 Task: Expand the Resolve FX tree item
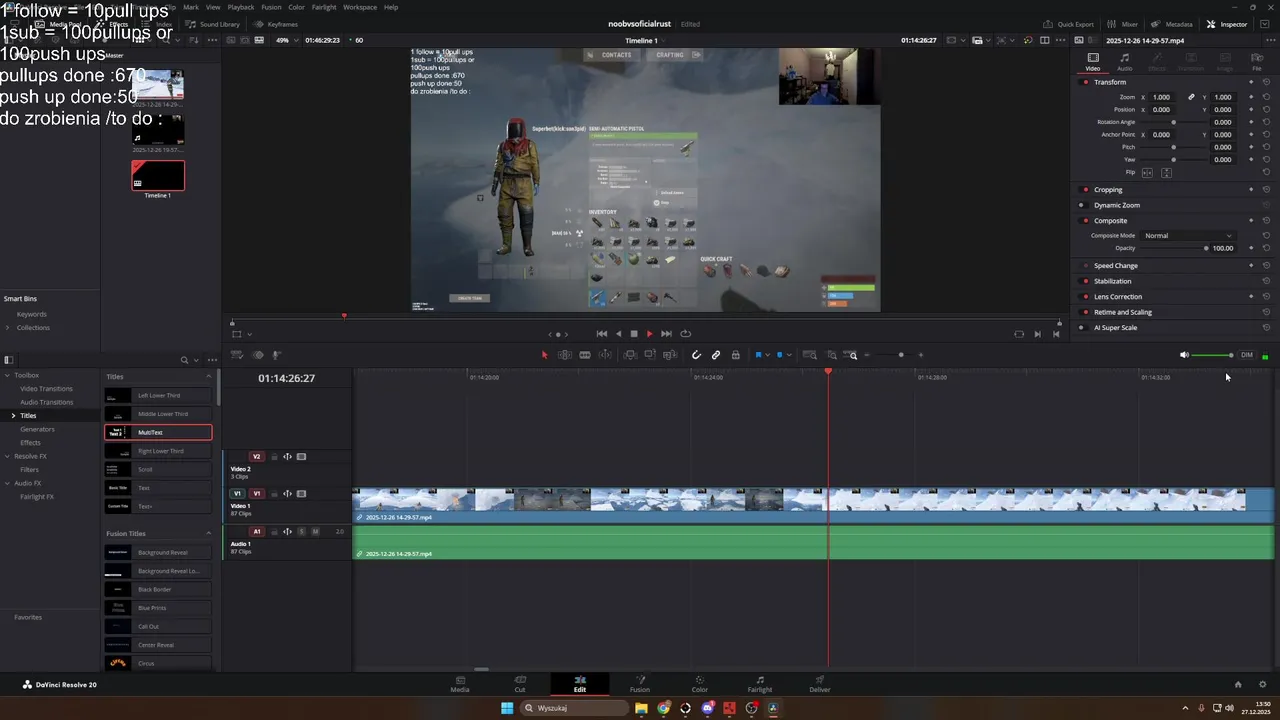7,456
